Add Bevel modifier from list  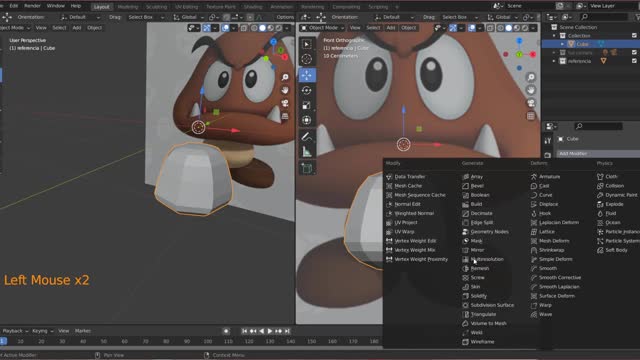pyautogui.click(x=473, y=186)
